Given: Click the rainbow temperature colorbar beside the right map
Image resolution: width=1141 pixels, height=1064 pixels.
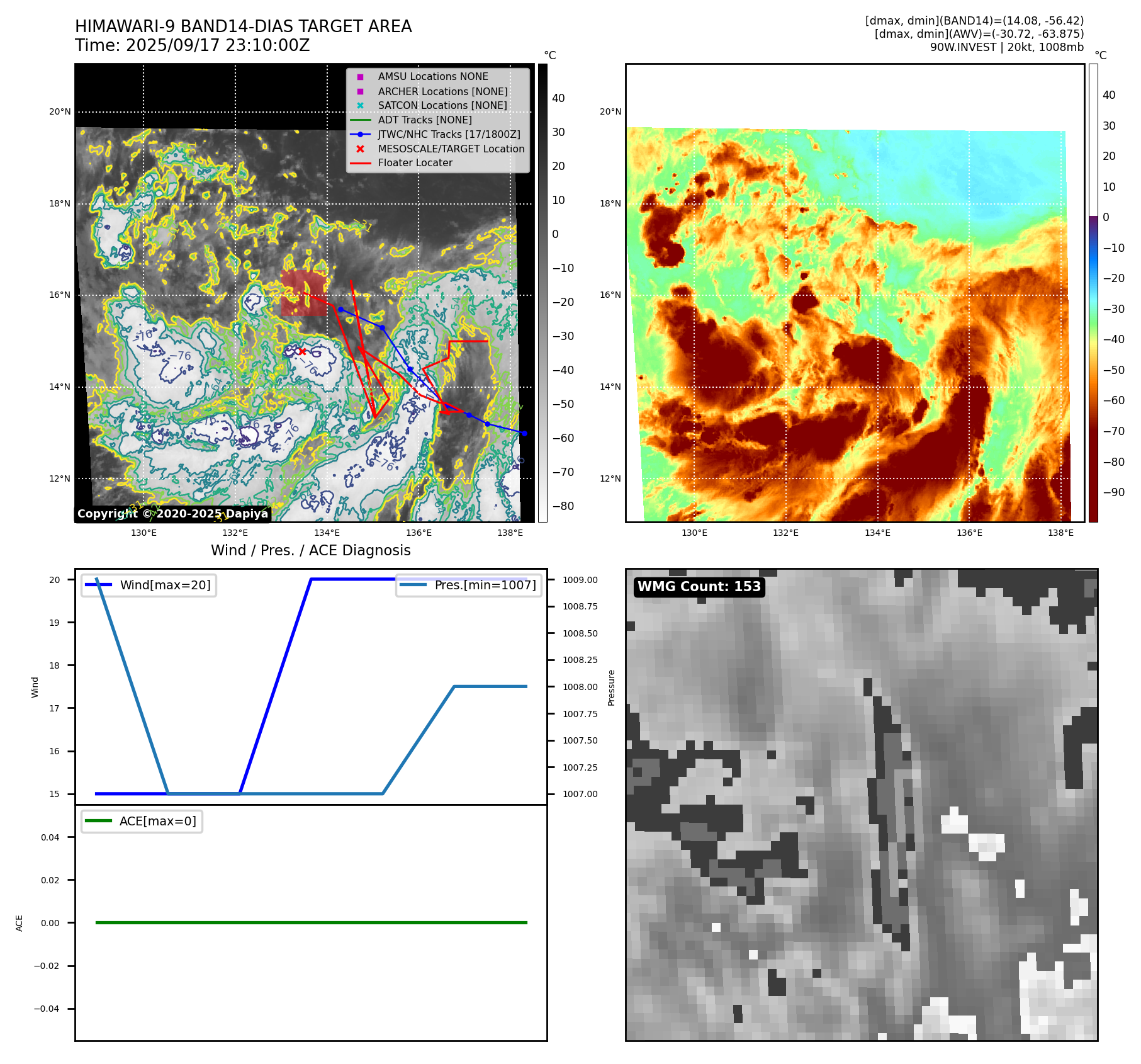Looking at the screenshot, I should pos(1093,293).
